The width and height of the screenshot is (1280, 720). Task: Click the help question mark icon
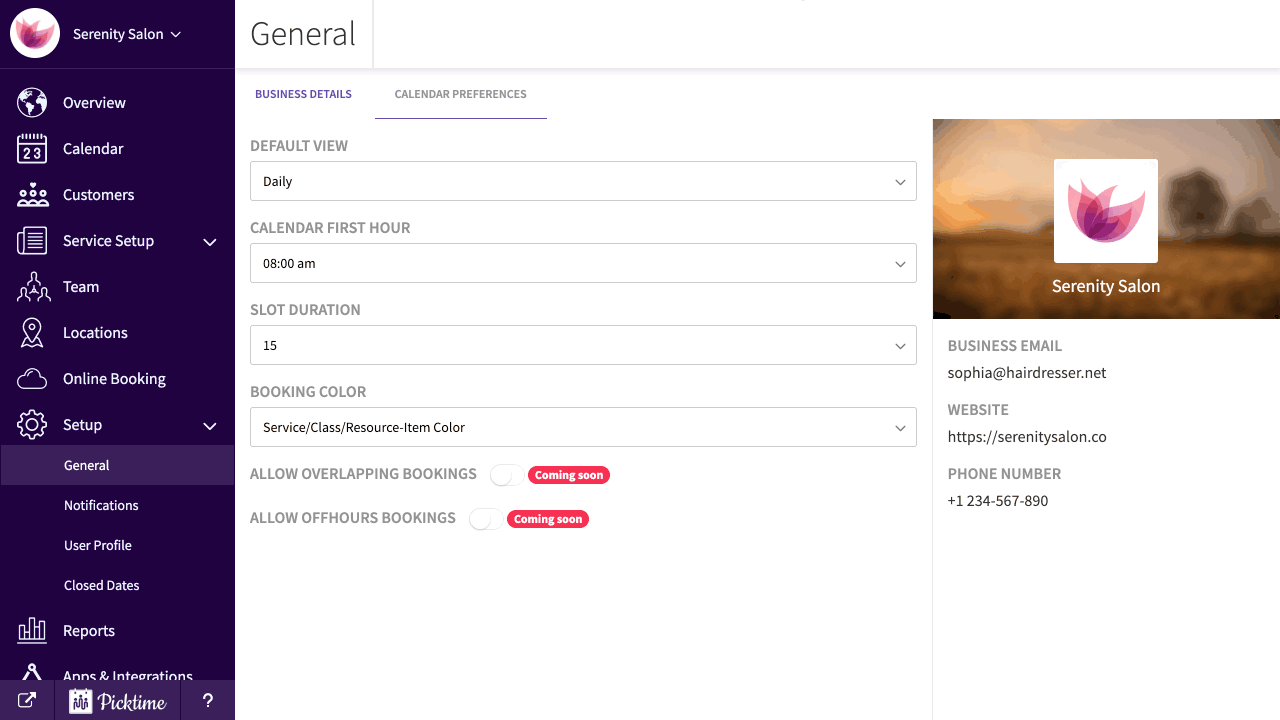[208, 701]
